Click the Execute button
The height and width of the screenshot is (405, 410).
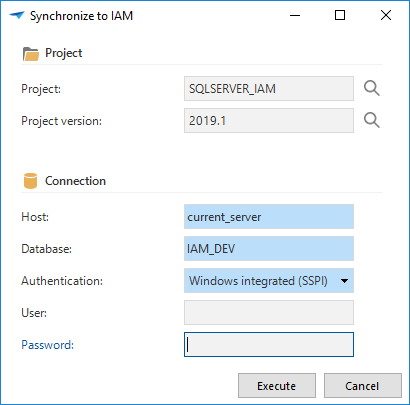coord(277,386)
